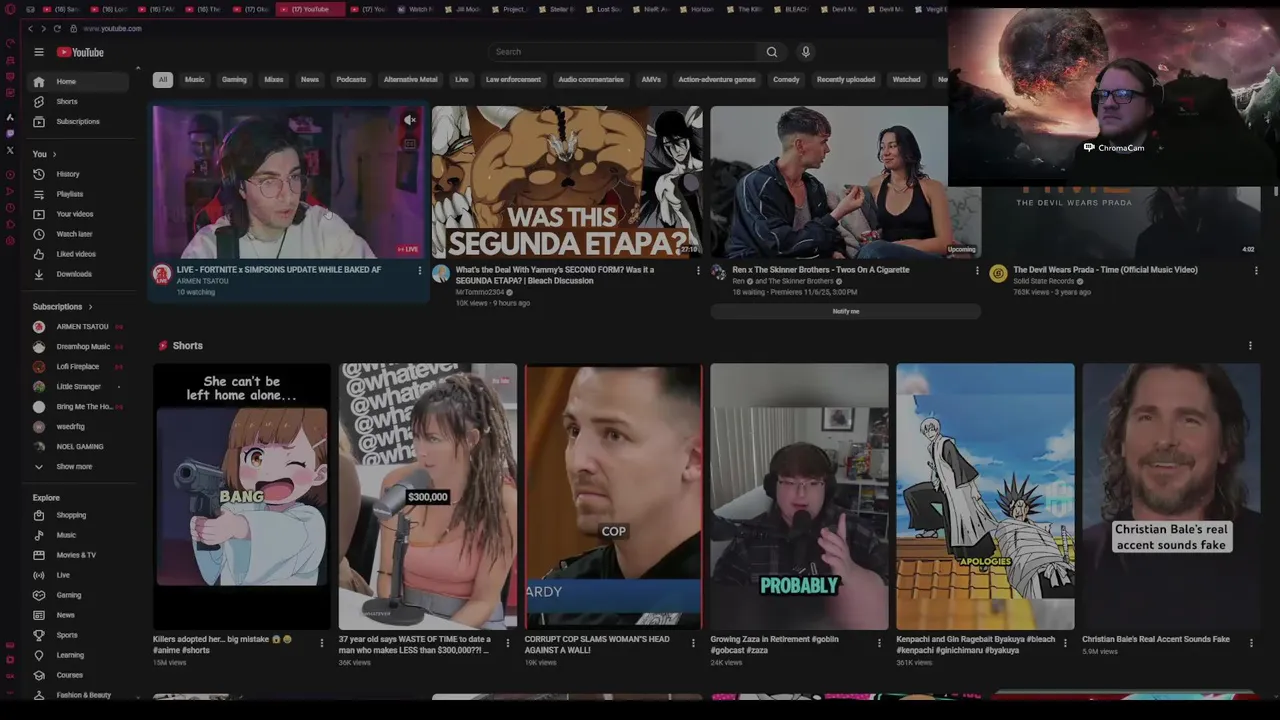Screen dimensions: 1280x720
Task: Select the All filter chip
Action: click(x=162, y=80)
